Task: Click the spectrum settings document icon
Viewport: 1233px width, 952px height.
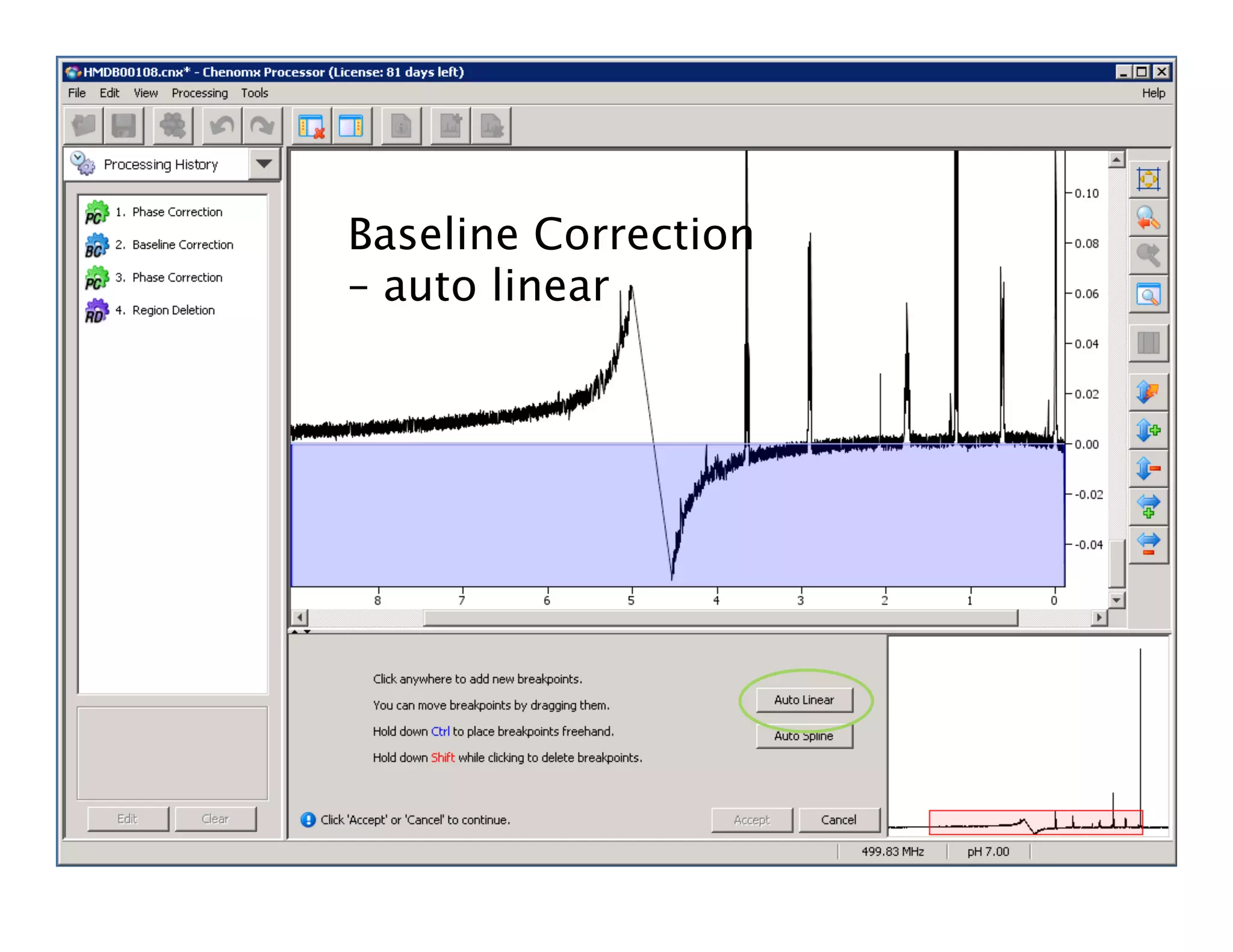Action: coord(491,126)
